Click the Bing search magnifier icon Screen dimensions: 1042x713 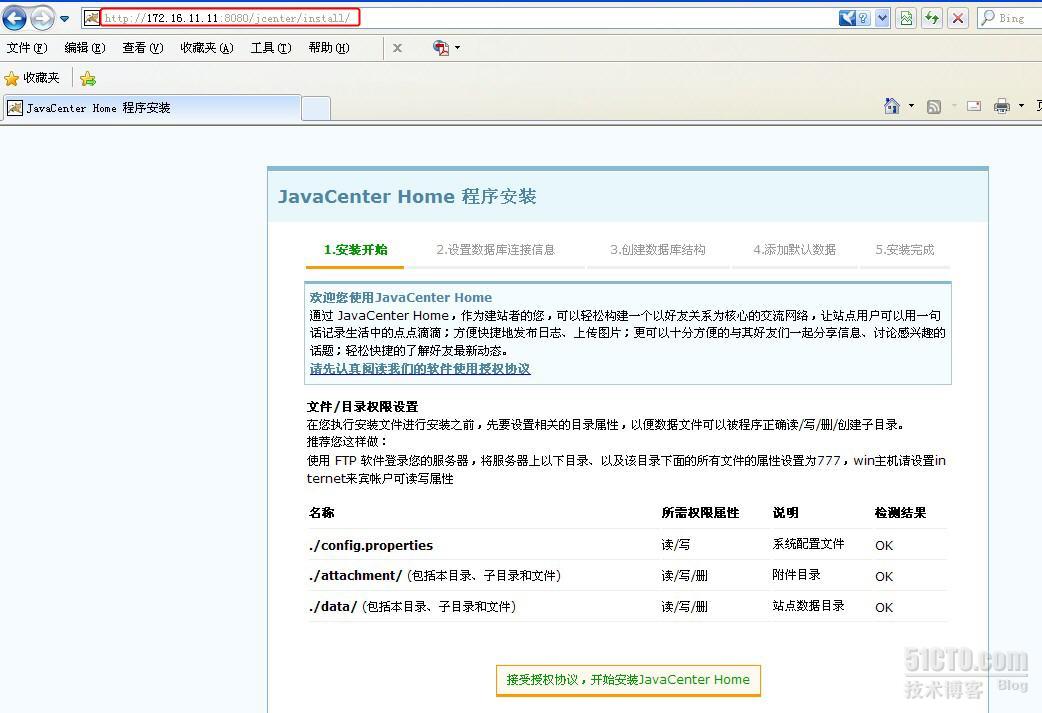[988, 18]
